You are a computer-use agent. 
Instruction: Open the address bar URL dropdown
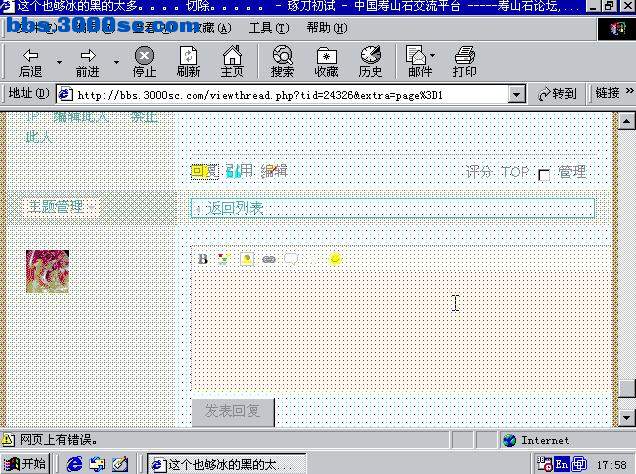coord(516,95)
